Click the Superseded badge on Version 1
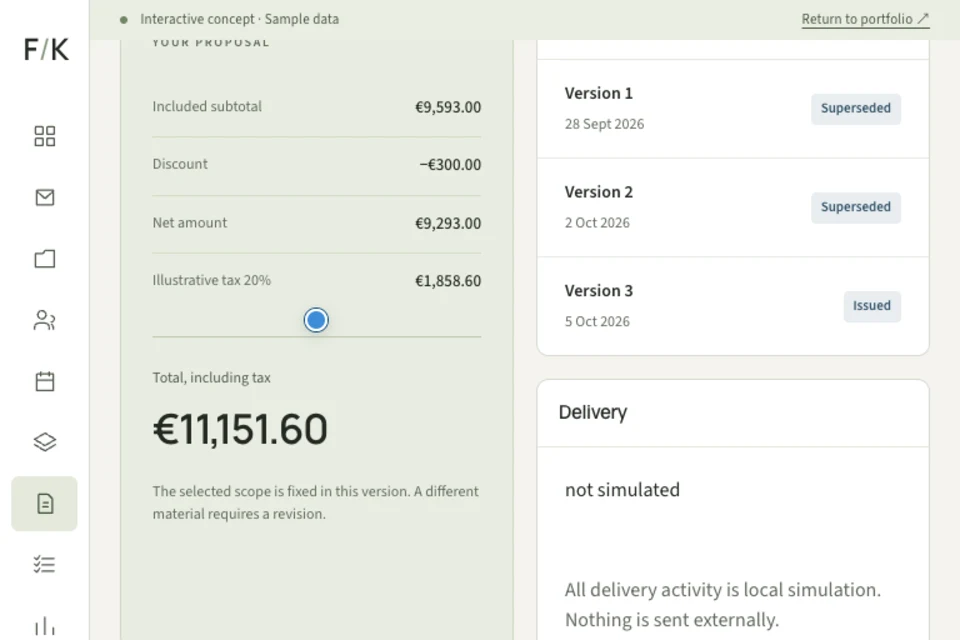 point(856,108)
